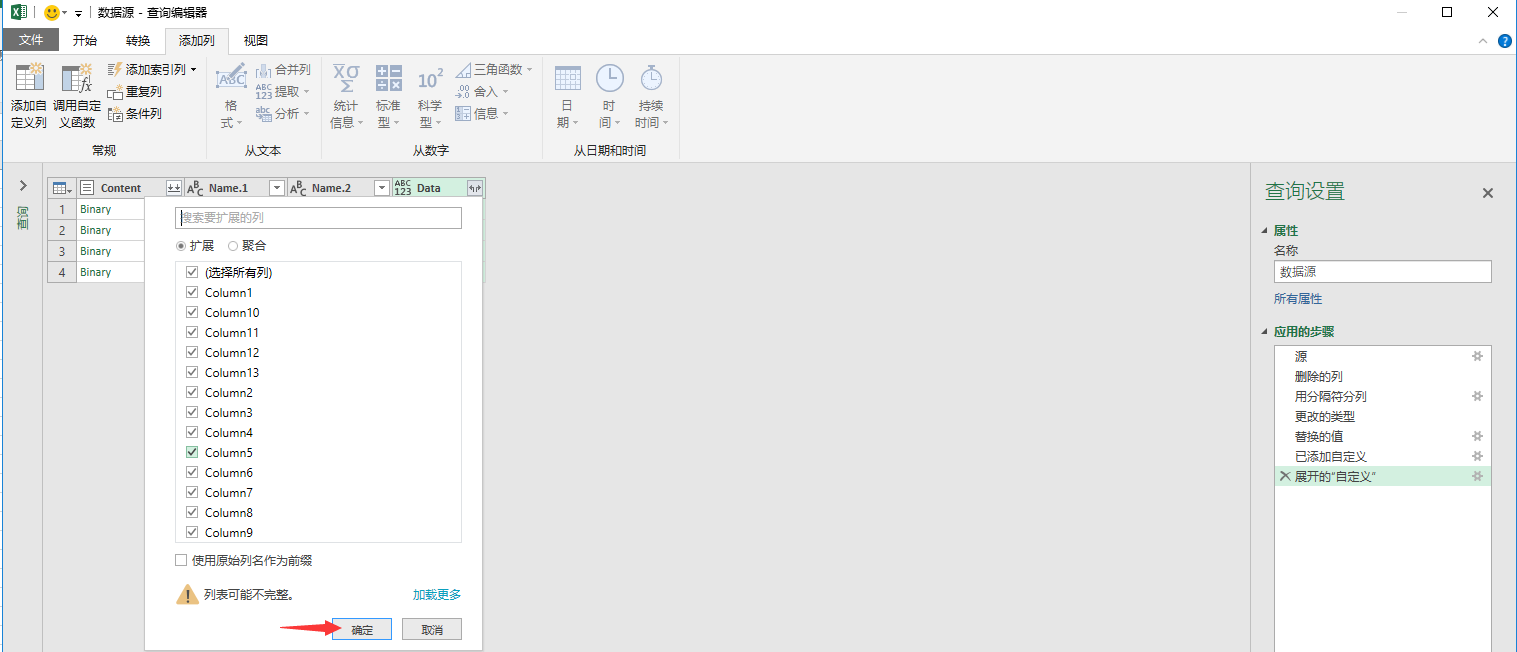Uncheck the Column13 checkbox
The height and width of the screenshot is (652, 1517).
pos(192,372)
